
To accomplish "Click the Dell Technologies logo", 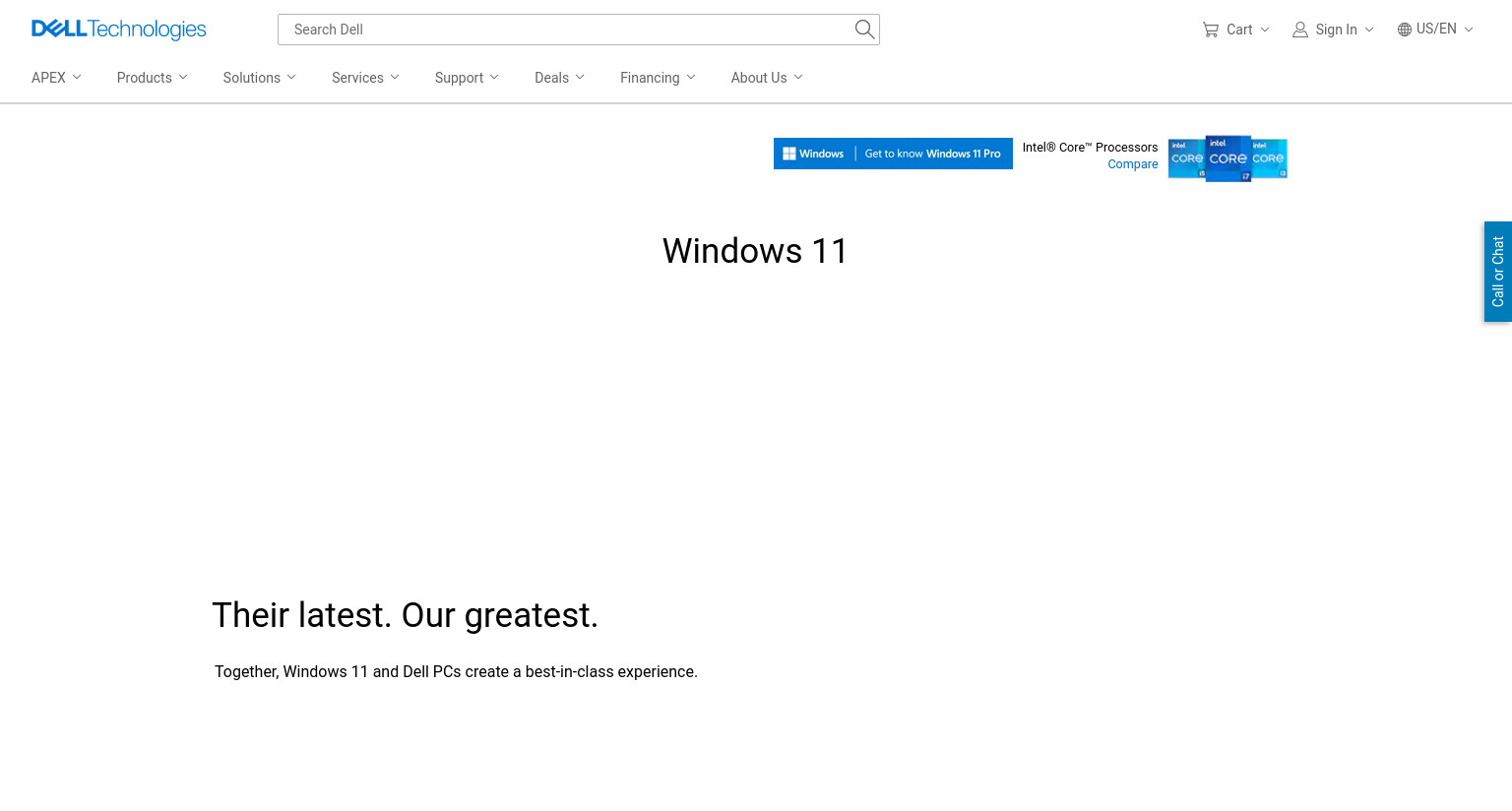I will [119, 30].
